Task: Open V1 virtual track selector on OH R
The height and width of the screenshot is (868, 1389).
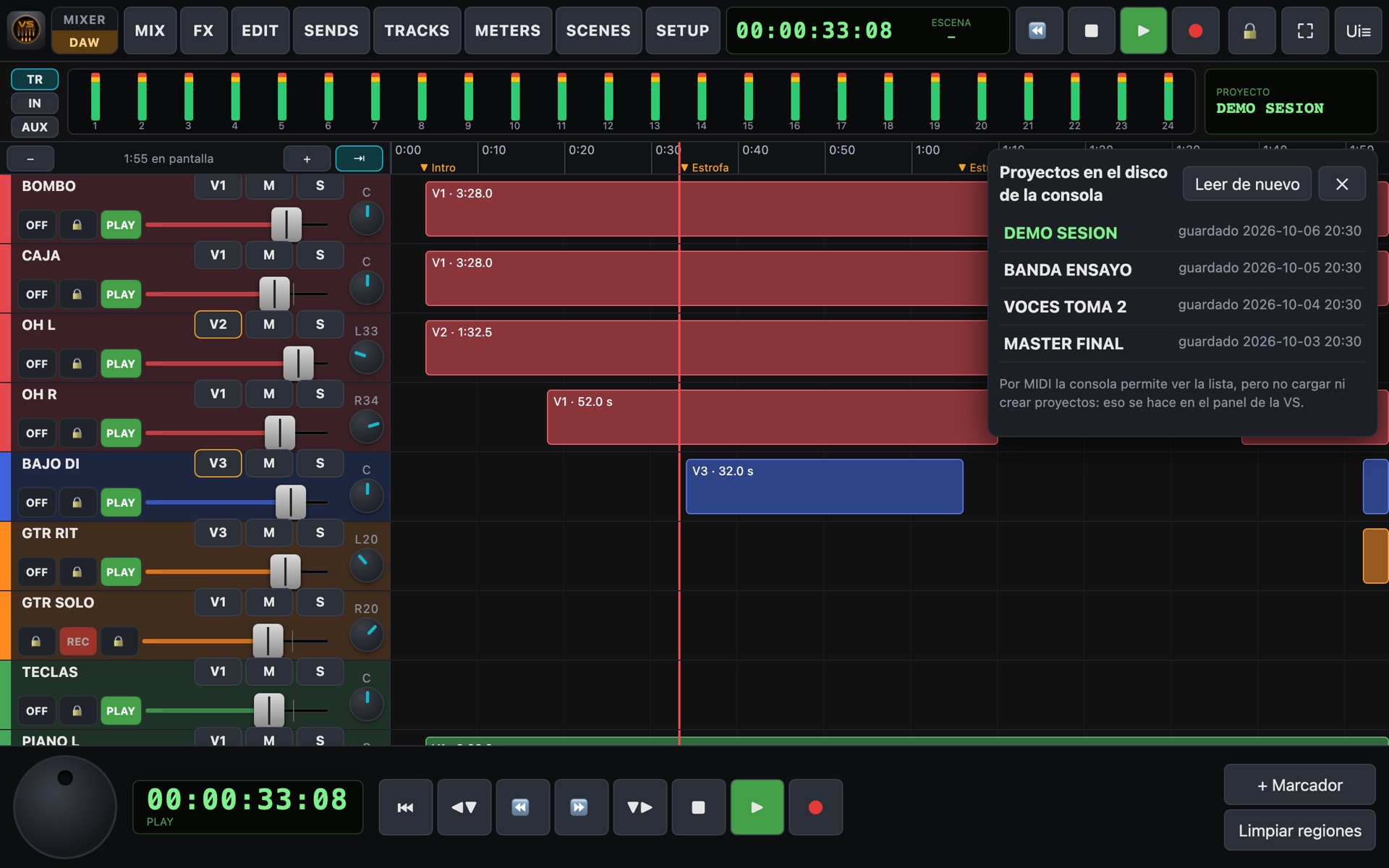Action: [218, 394]
